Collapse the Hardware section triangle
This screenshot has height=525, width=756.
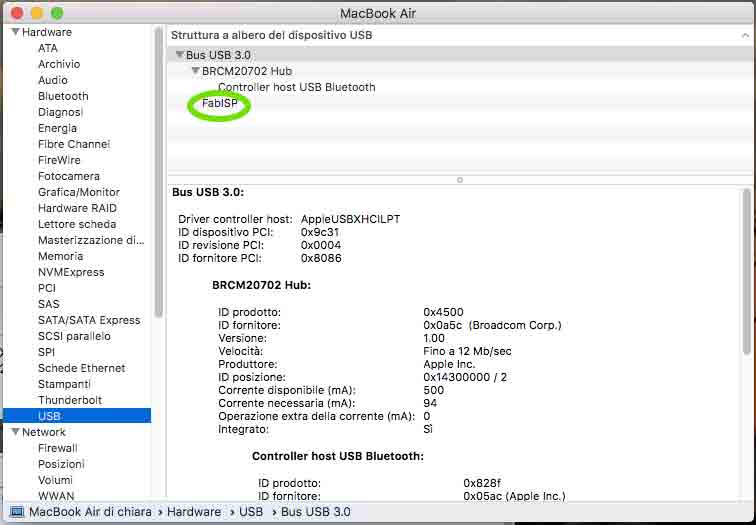pyautogui.click(x=15, y=32)
